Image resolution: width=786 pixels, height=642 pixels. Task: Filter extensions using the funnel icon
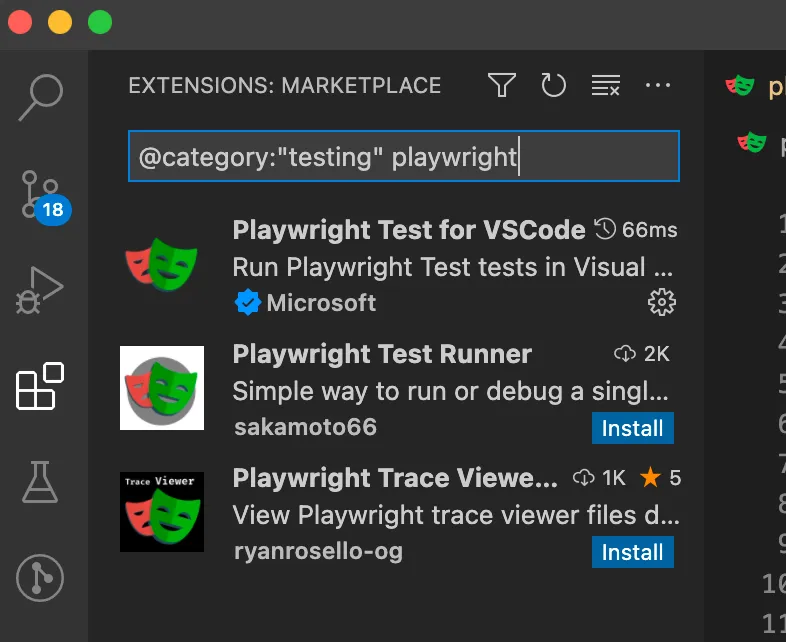click(x=502, y=86)
